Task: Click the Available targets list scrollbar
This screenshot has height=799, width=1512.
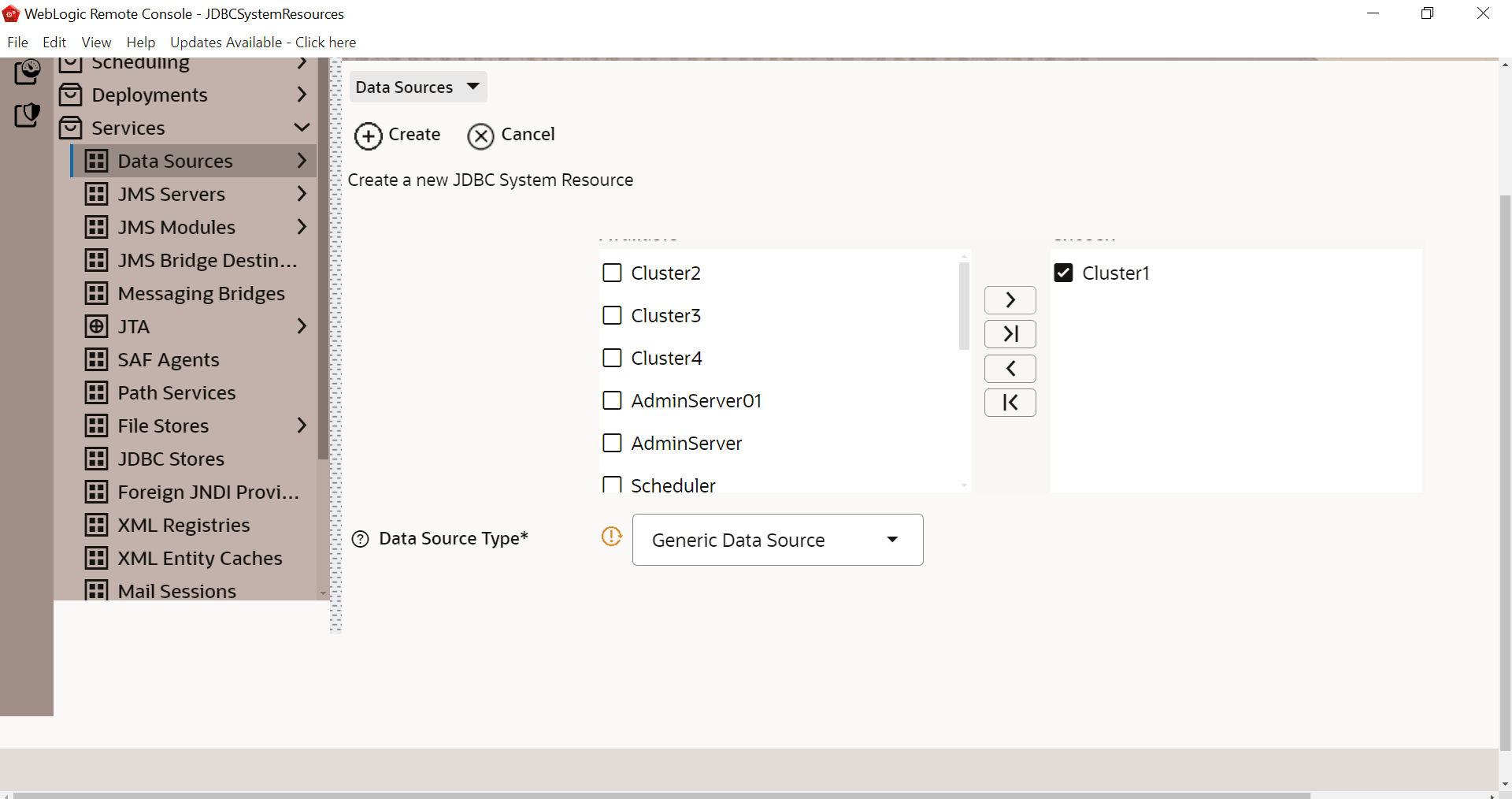Action: (x=964, y=306)
